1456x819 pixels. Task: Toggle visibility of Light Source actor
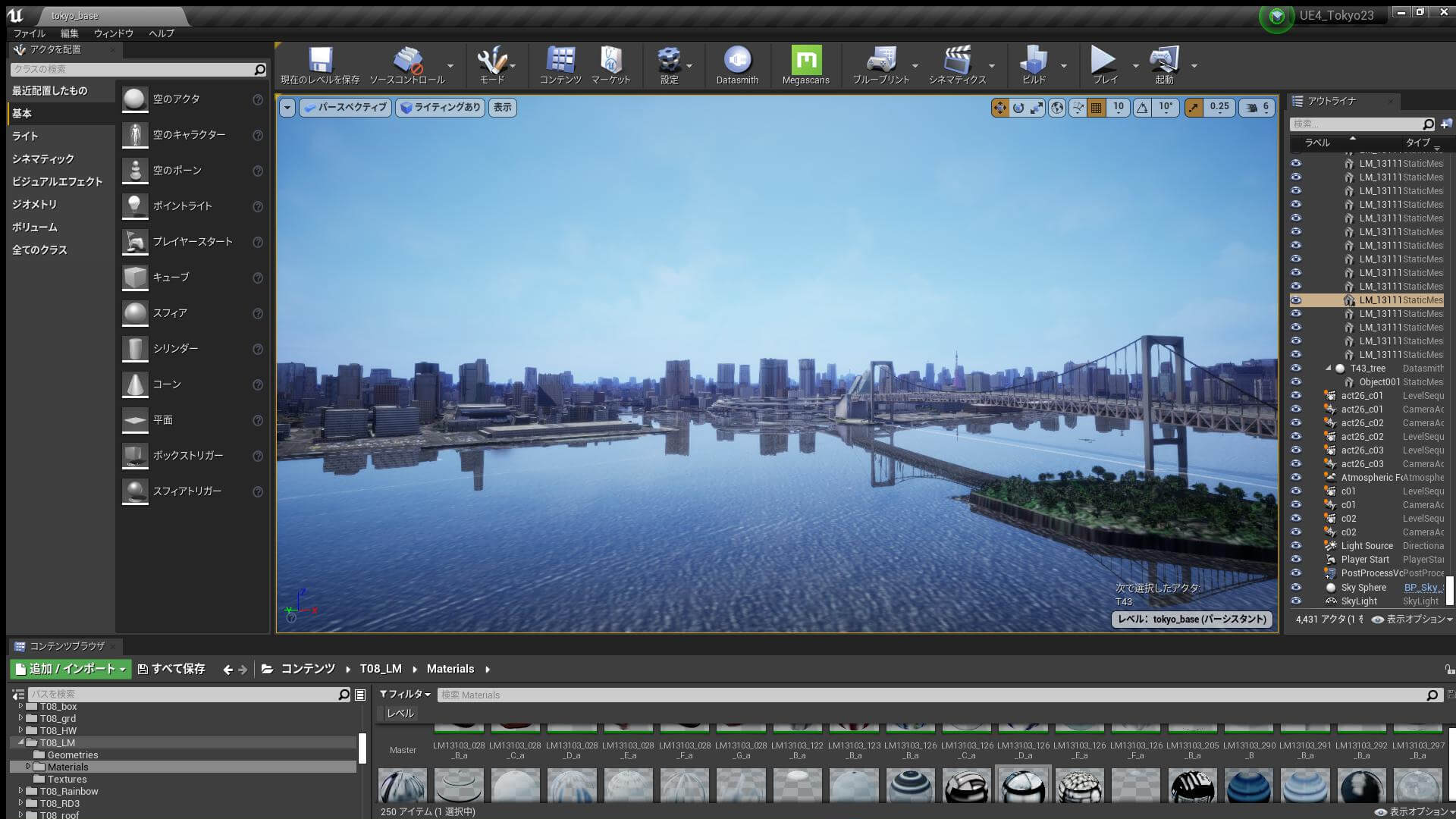click(x=1296, y=545)
